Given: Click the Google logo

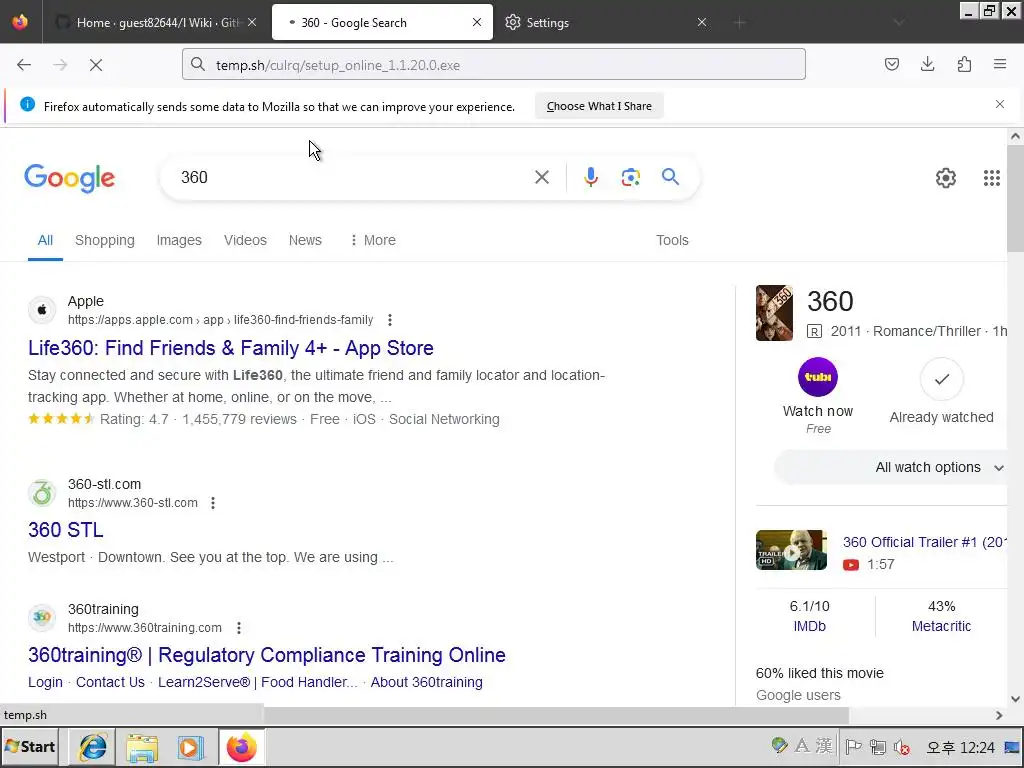Looking at the screenshot, I should pos(70,178).
